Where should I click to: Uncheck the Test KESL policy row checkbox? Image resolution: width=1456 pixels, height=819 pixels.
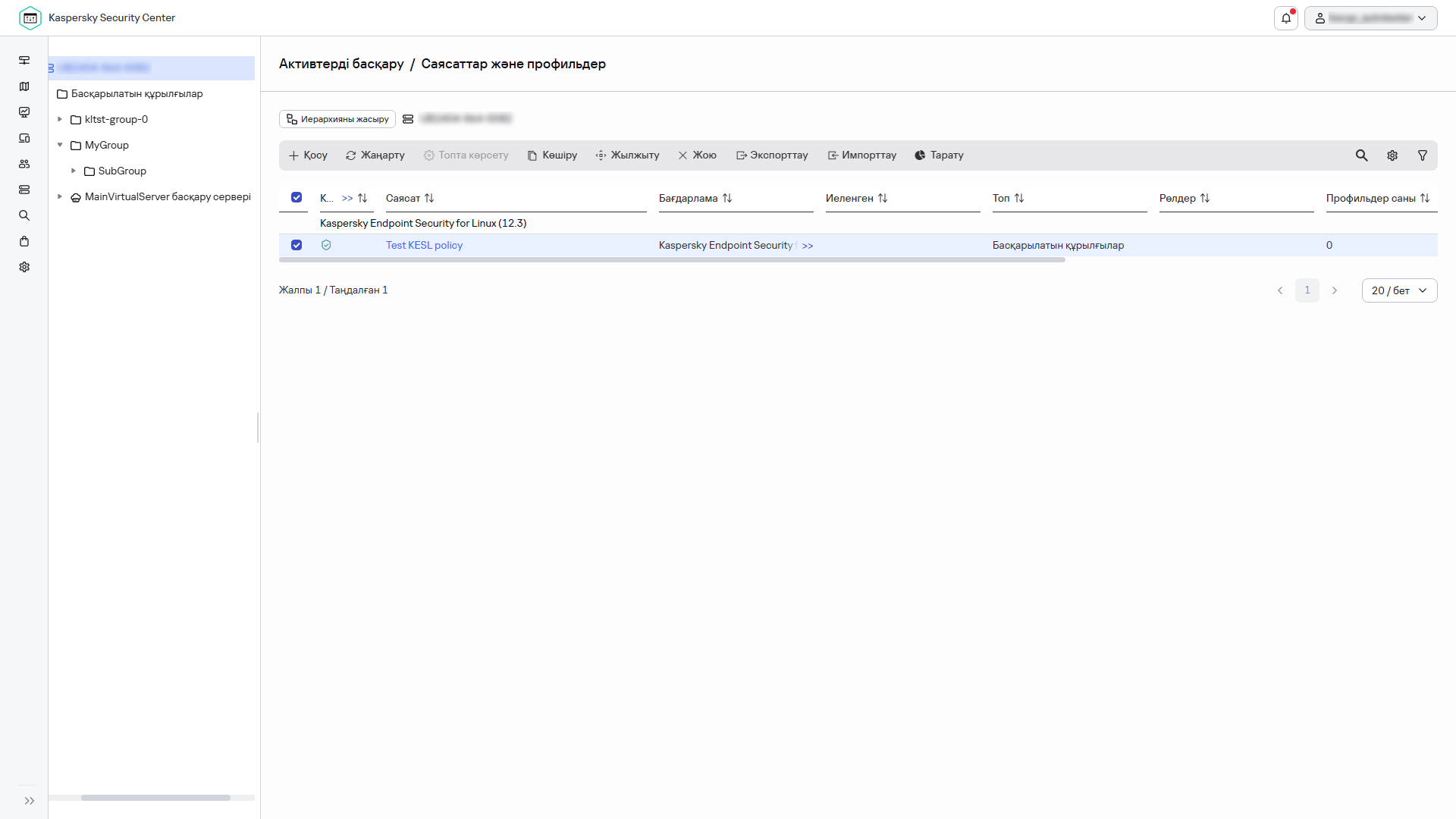[x=297, y=246]
